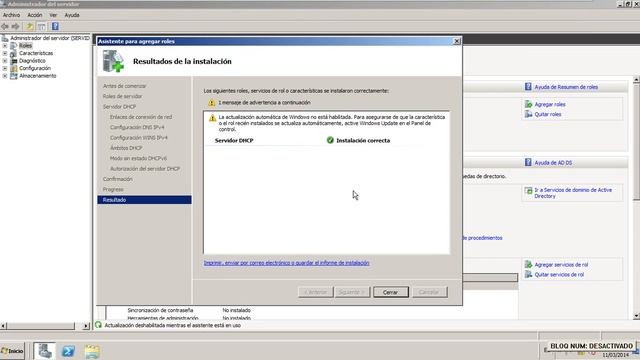Select the Ámbitos DHCP wizard step
The image size is (640, 360).
pyautogui.click(x=126, y=148)
